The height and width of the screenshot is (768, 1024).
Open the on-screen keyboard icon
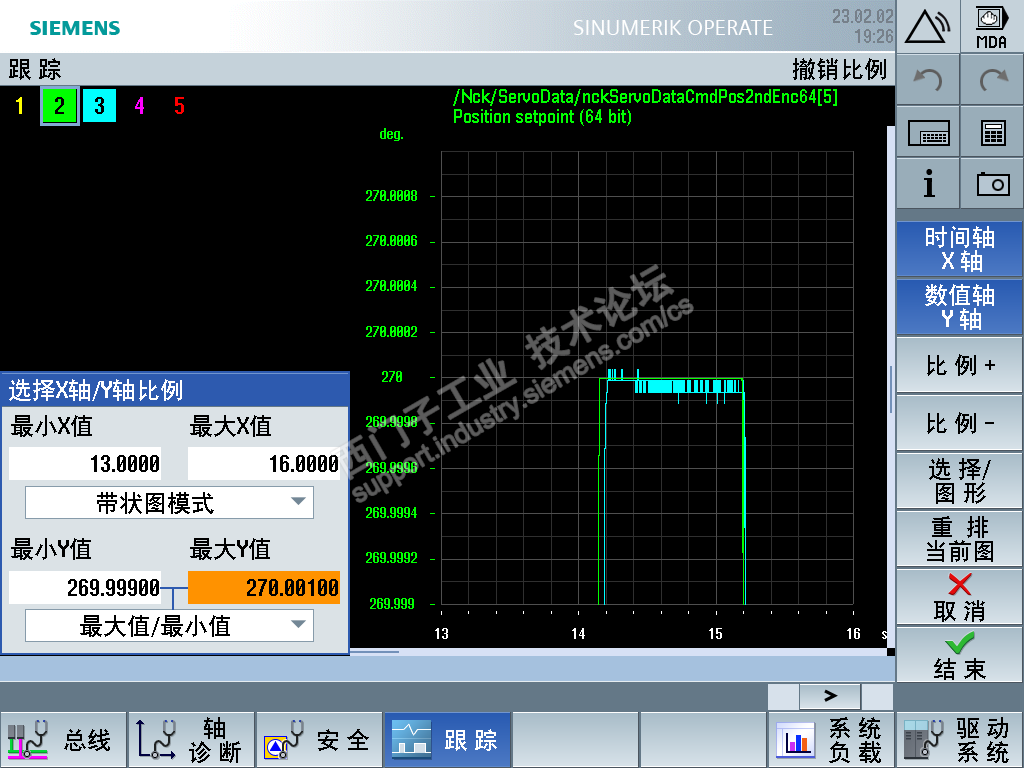[x=928, y=134]
